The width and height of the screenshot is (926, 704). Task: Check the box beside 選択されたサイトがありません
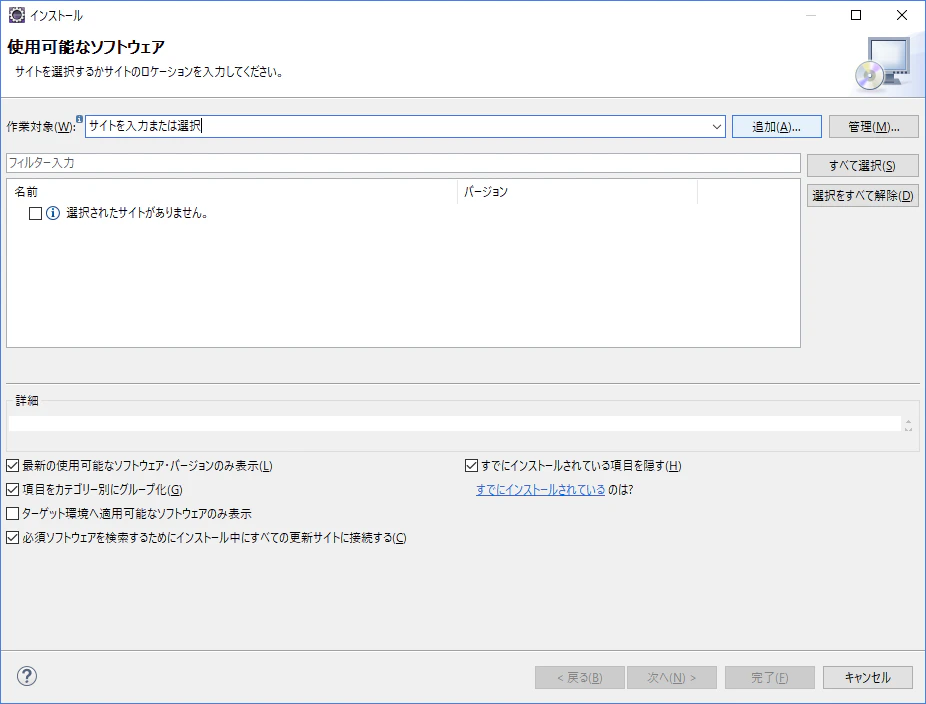35,213
